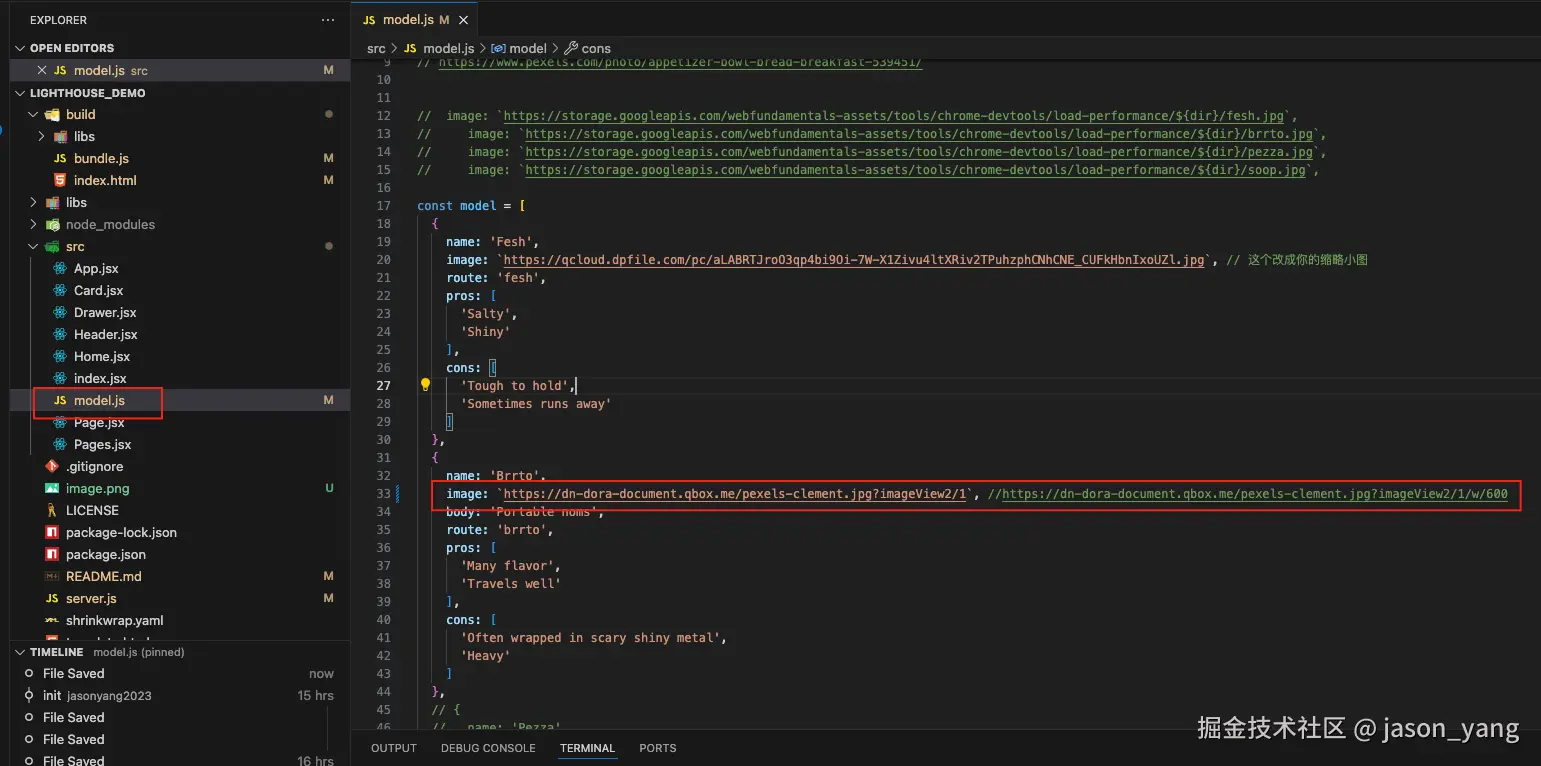1541x766 pixels.
Task: Follow the pezza.jpg googleapis link
Action: [x=919, y=152]
